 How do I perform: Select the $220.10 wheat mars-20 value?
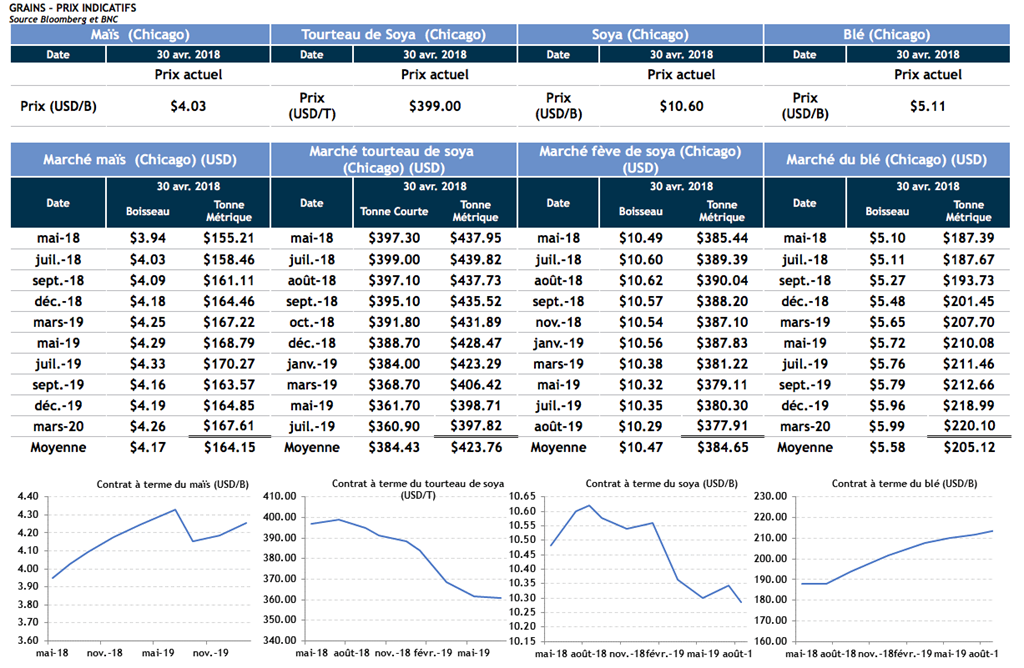pyautogui.click(x=969, y=427)
